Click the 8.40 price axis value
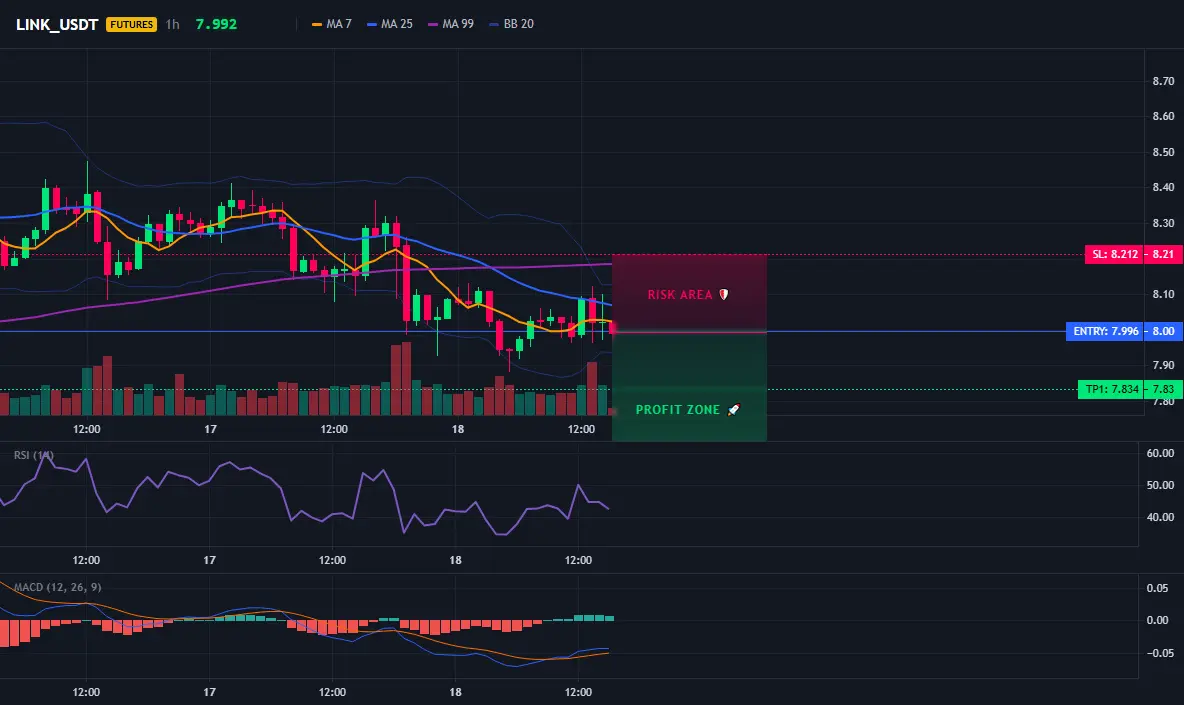The image size is (1184, 705). pyautogui.click(x=1163, y=187)
